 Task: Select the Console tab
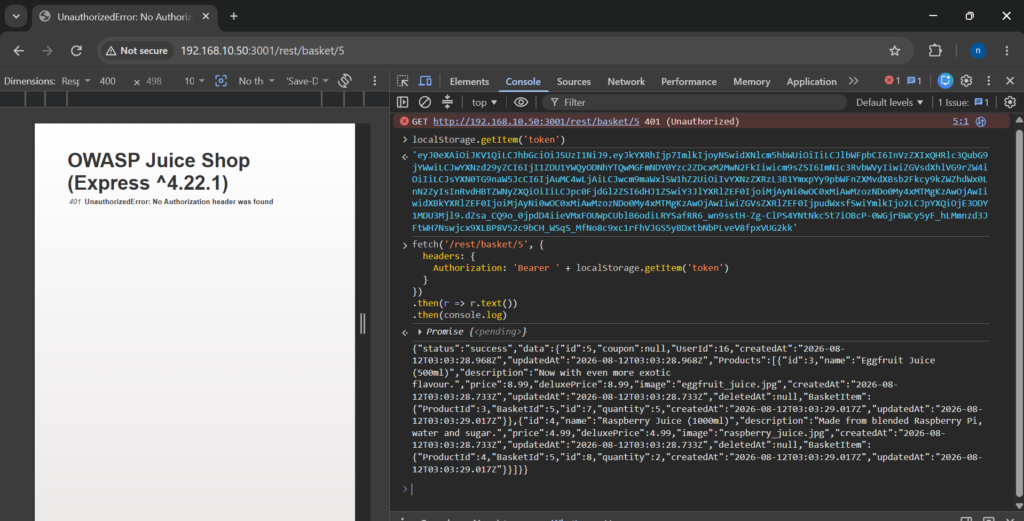(x=523, y=82)
